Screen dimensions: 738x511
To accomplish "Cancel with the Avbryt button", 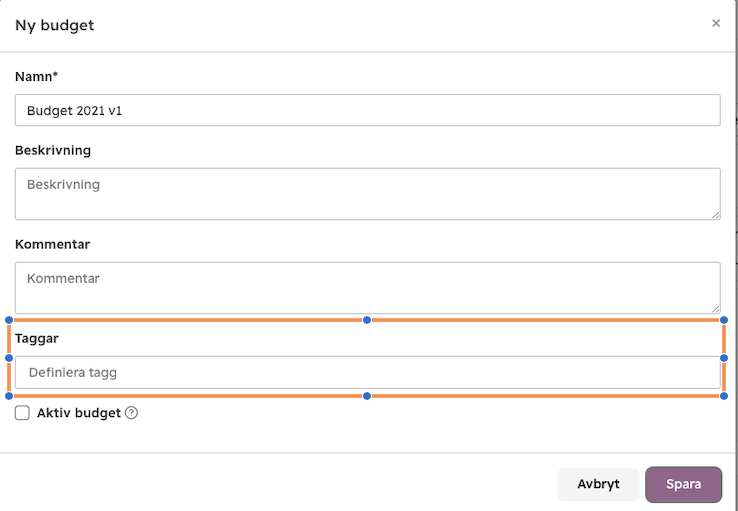I will point(598,484).
